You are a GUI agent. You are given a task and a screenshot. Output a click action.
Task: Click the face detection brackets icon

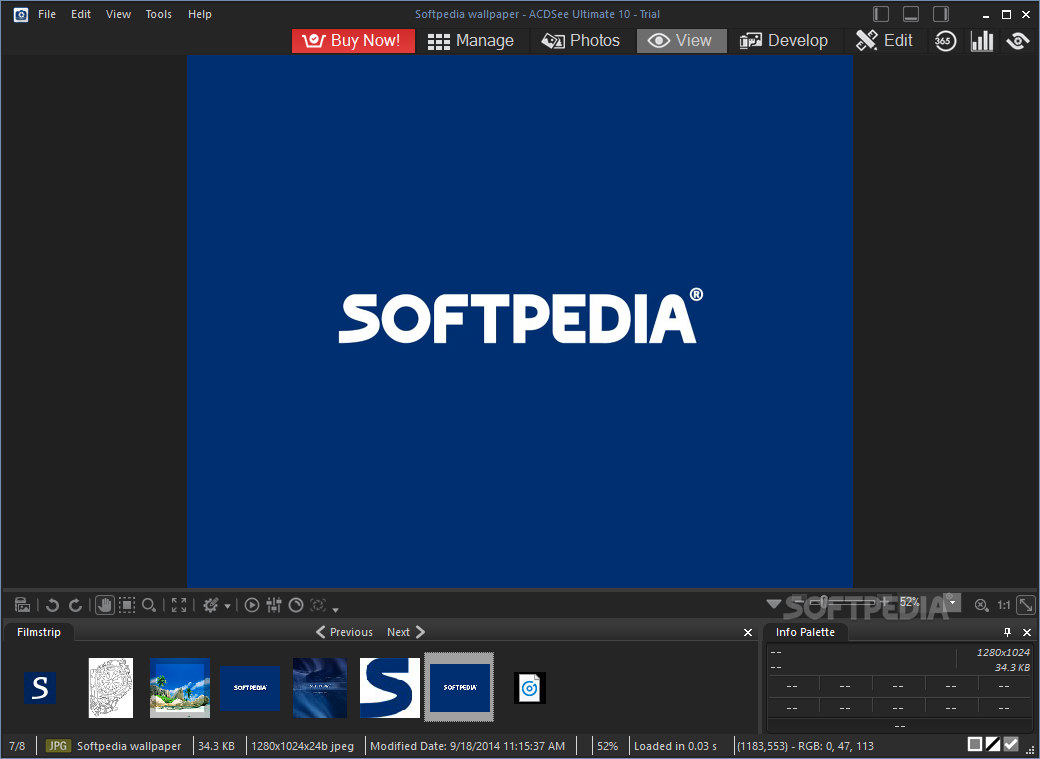(318, 605)
